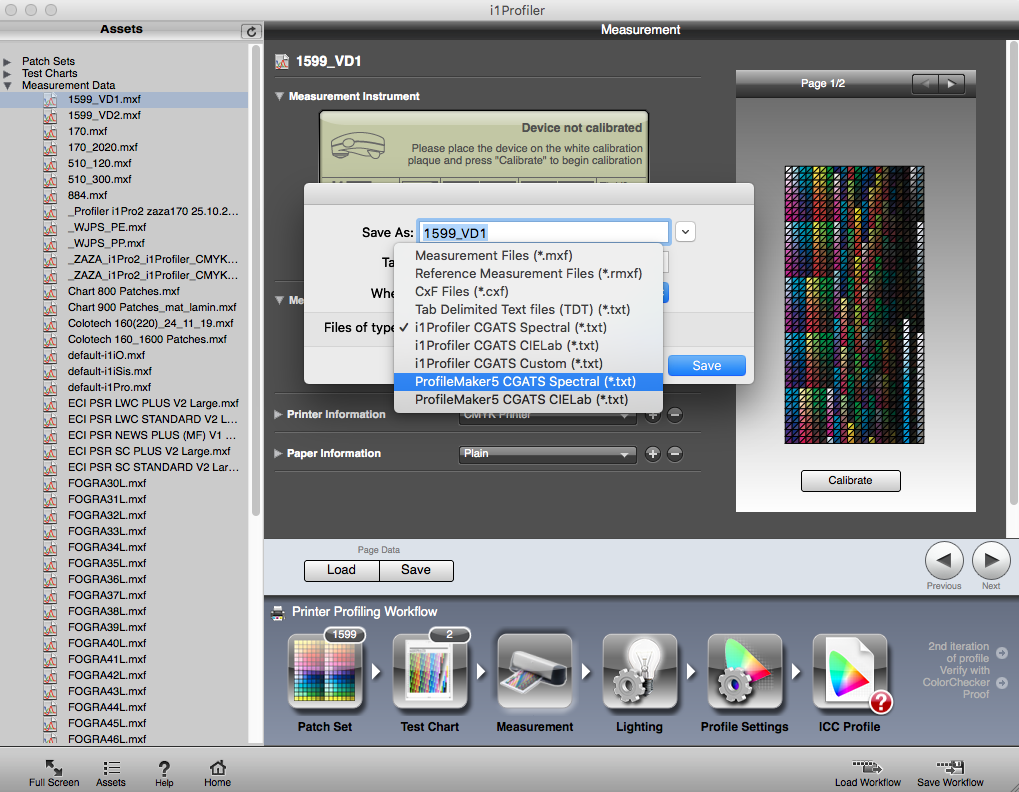Open the CMYK Printer dropdown
The width and height of the screenshot is (1019, 792).
[x=547, y=415]
